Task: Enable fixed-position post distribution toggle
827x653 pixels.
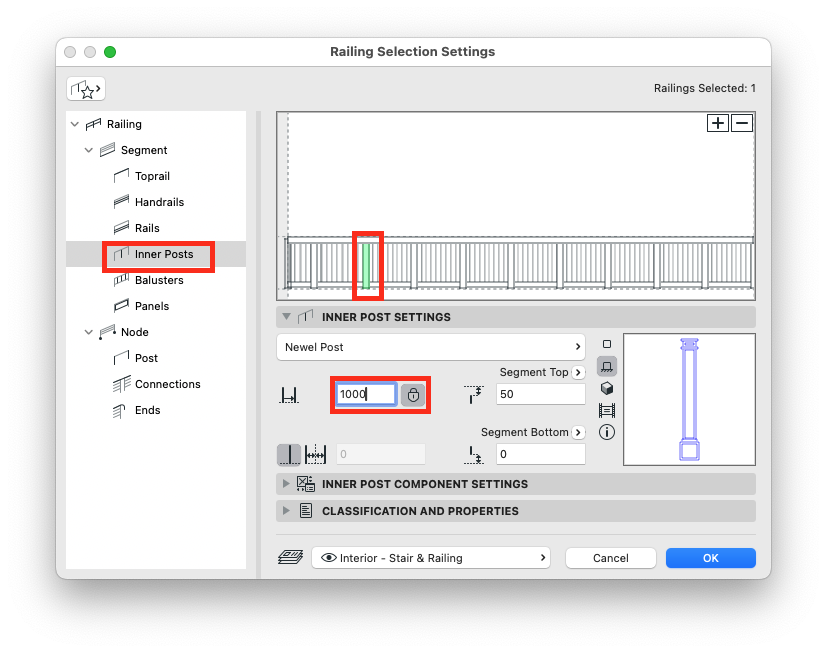Action: (x=290, y=454)
